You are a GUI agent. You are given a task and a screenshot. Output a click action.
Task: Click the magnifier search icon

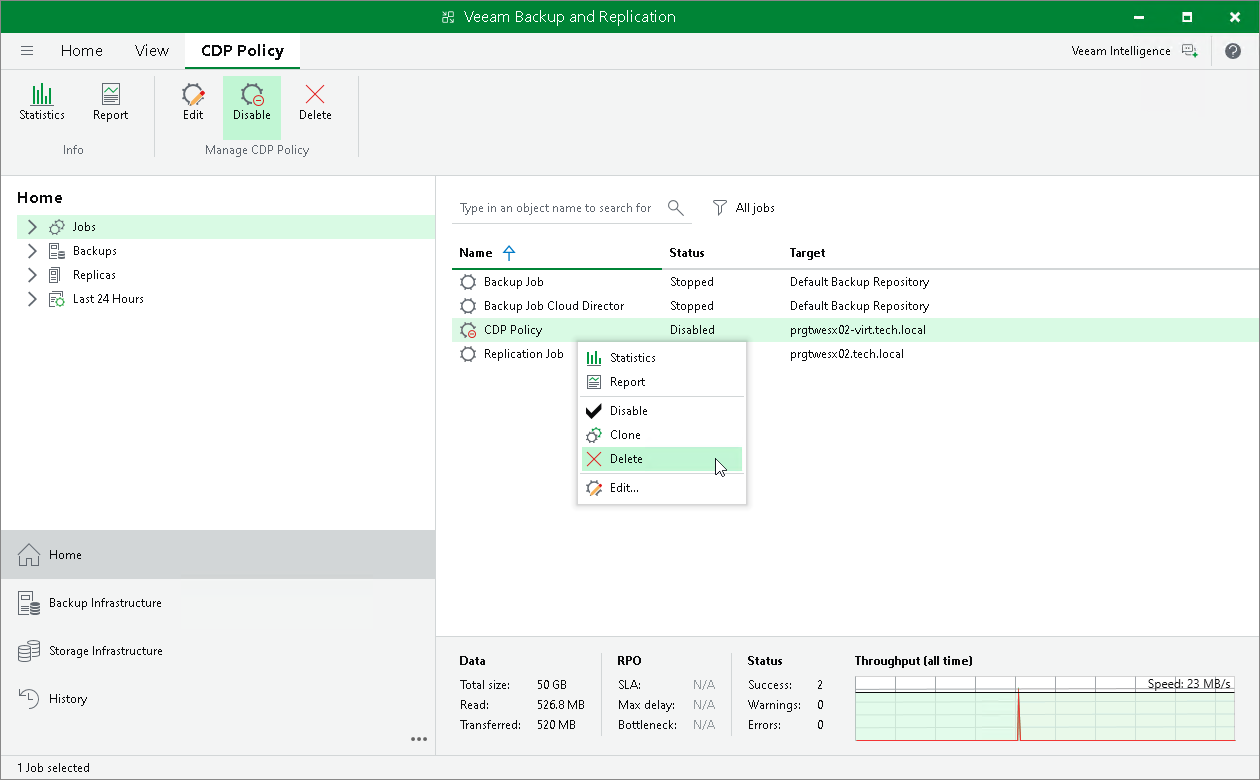(676, 208)
